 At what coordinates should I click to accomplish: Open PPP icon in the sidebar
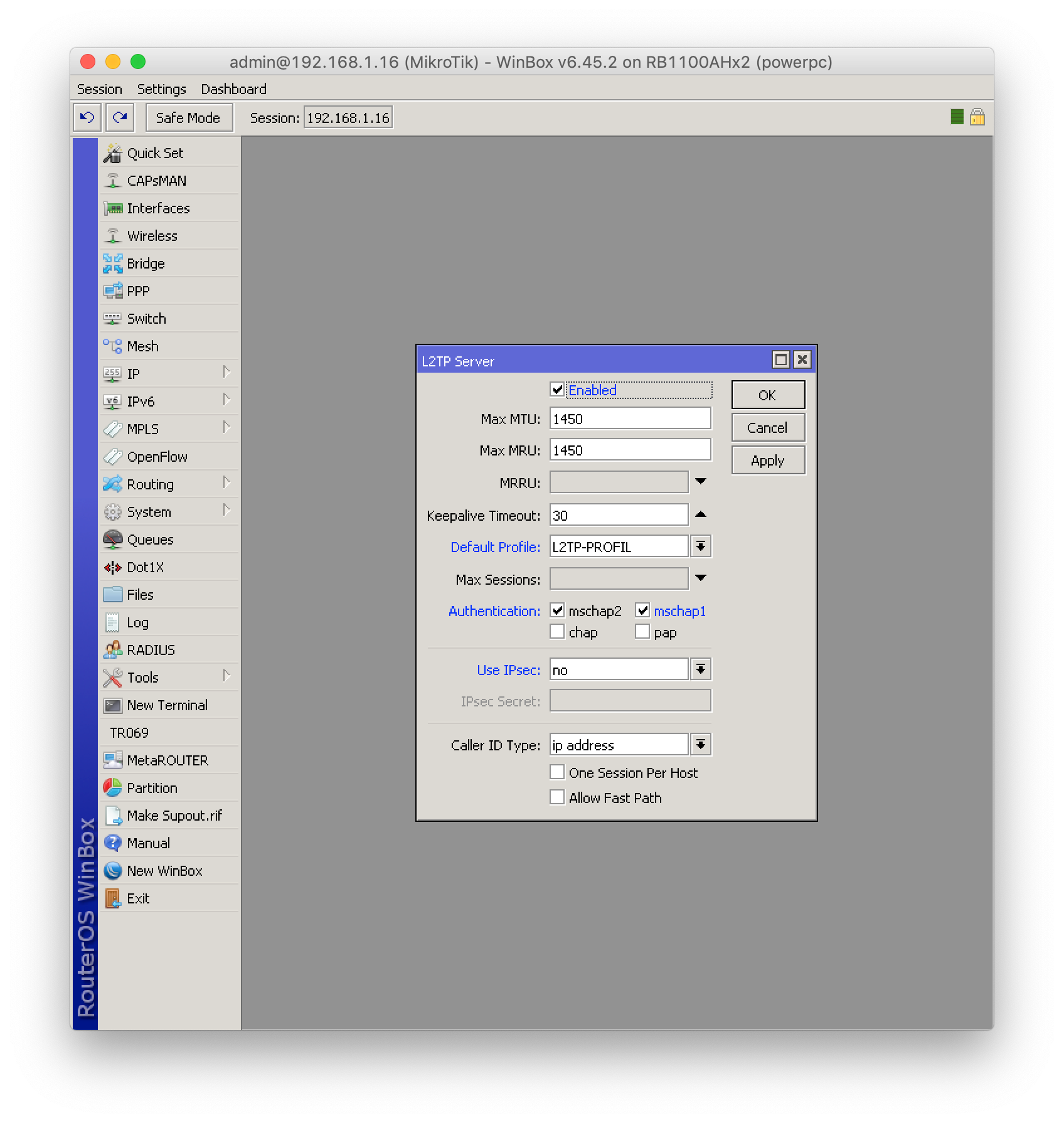pos(113,291)
